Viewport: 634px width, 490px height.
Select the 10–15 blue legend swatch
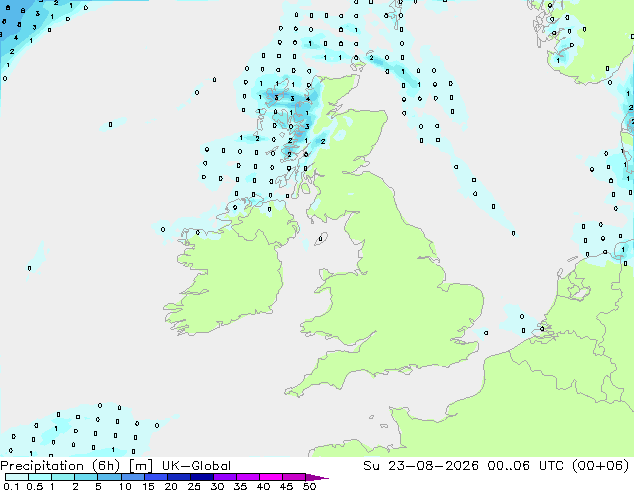(133, 477)
